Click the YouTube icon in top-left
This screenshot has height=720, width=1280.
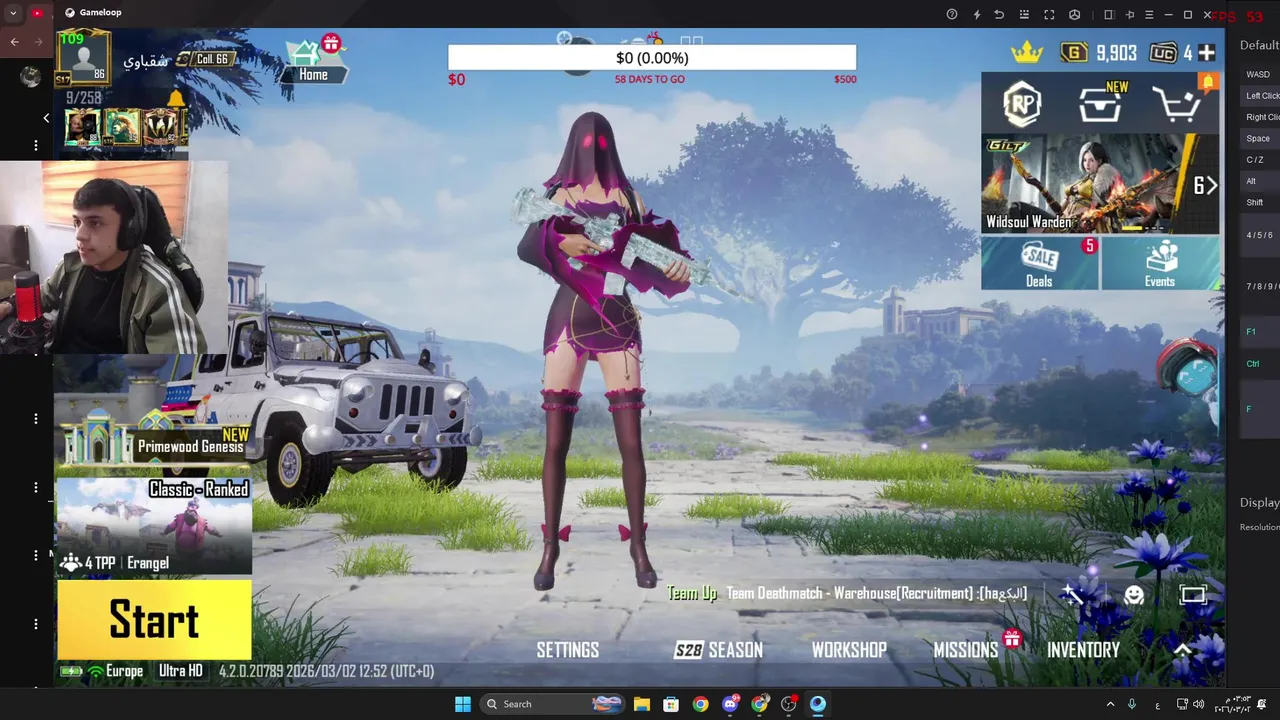tap(37, 13)
